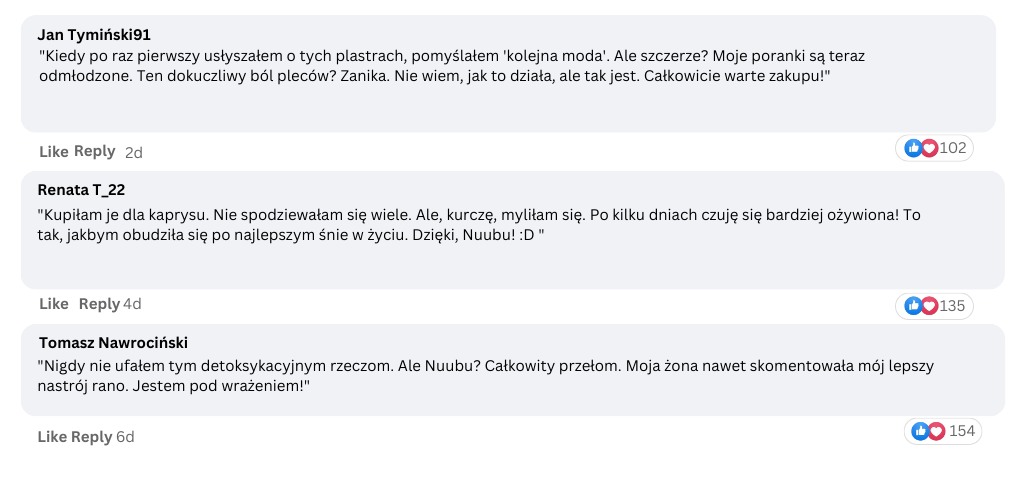Click the 4d timestamp on Renata's comment
This screenshot has height=500, width=1024.
tap(132, 304)
